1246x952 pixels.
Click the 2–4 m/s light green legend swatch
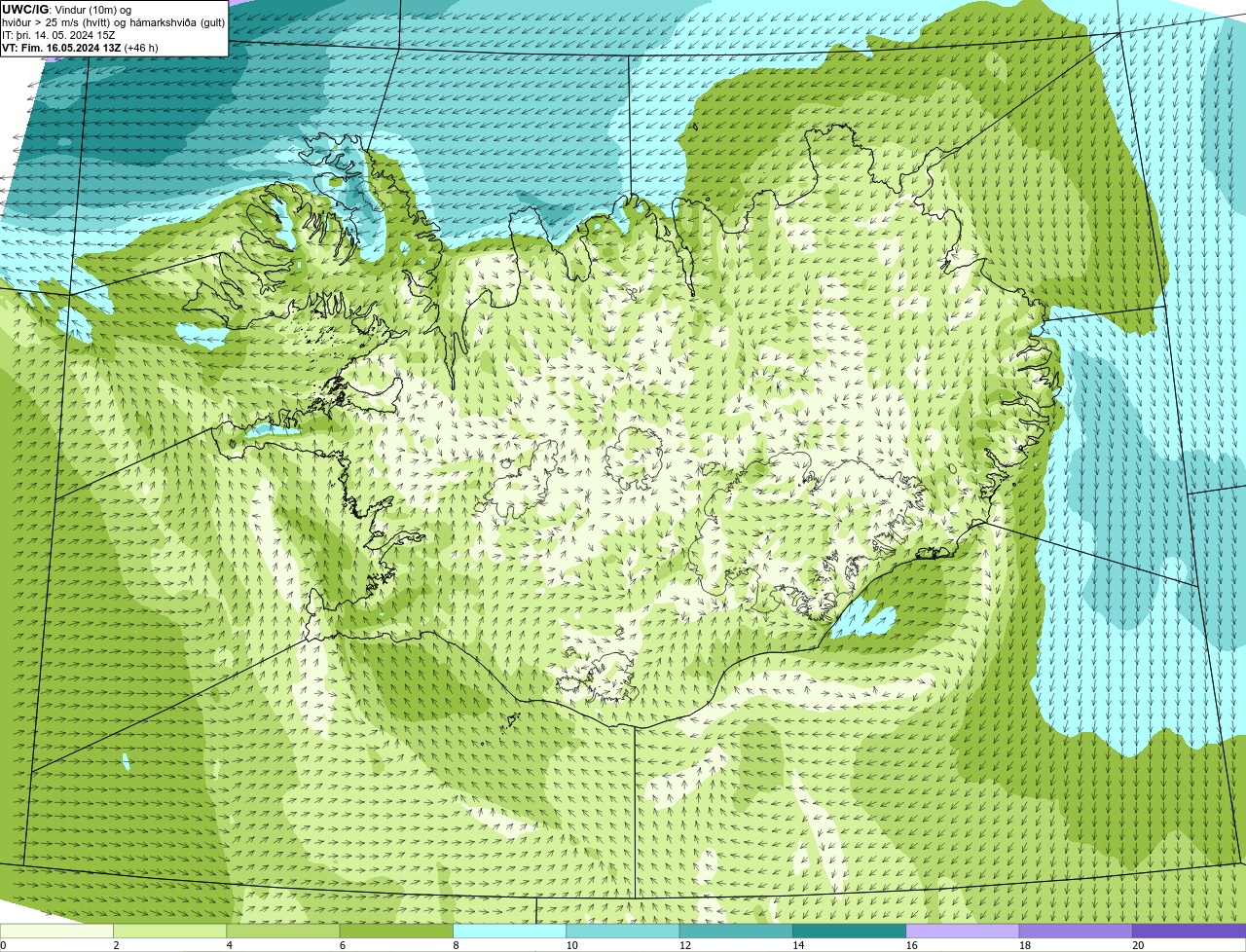(169, 931)
